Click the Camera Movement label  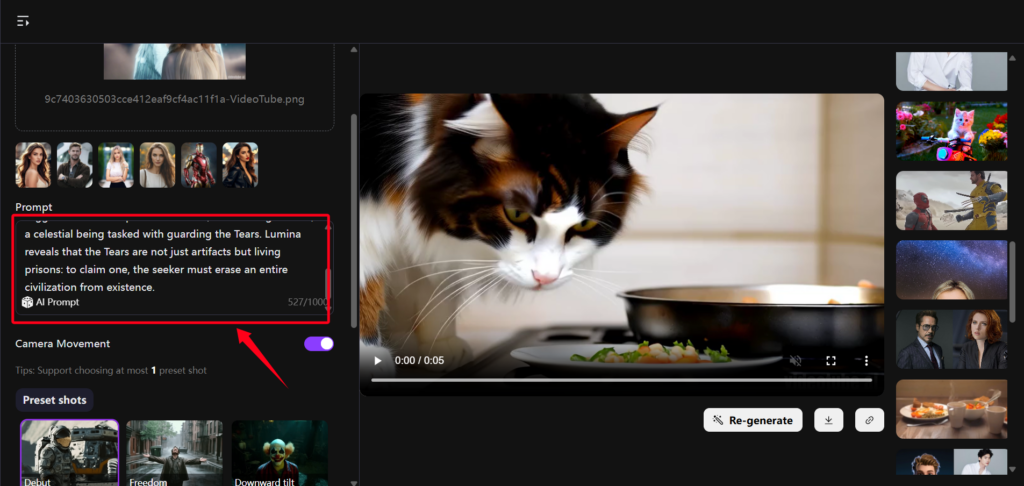tap(63, 344)
